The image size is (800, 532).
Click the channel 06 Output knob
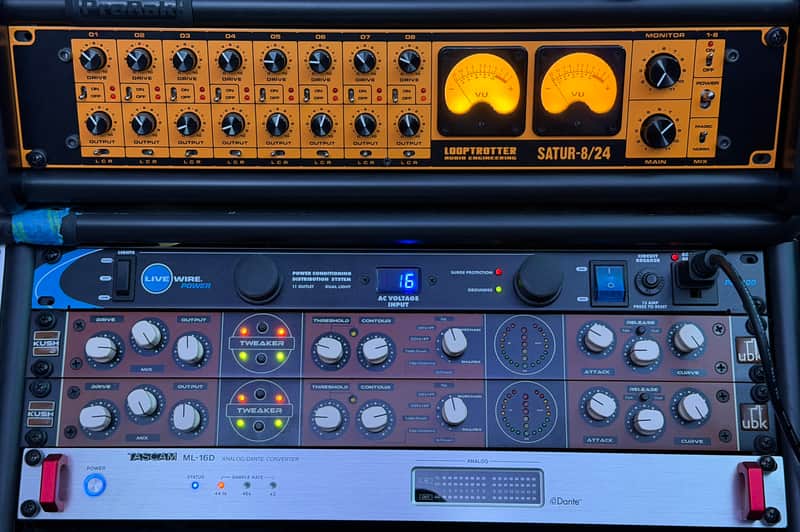pyautogui.click(x=321, y=125)
